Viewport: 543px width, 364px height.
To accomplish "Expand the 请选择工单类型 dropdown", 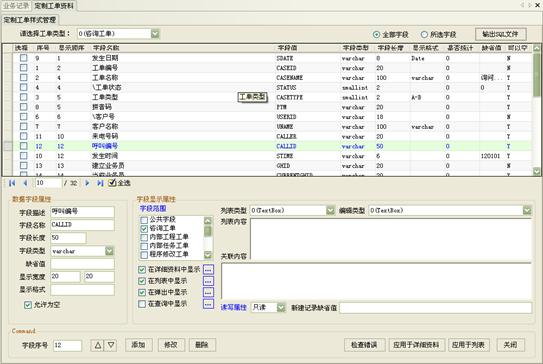I will pos(155,34).
